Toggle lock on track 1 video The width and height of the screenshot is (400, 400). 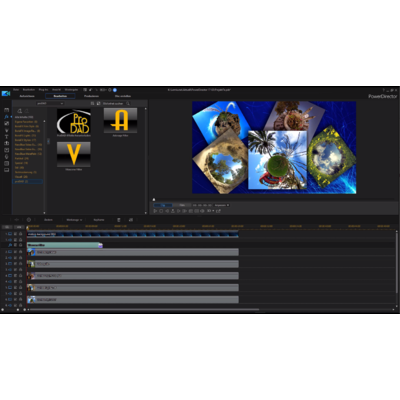point(20,234)
